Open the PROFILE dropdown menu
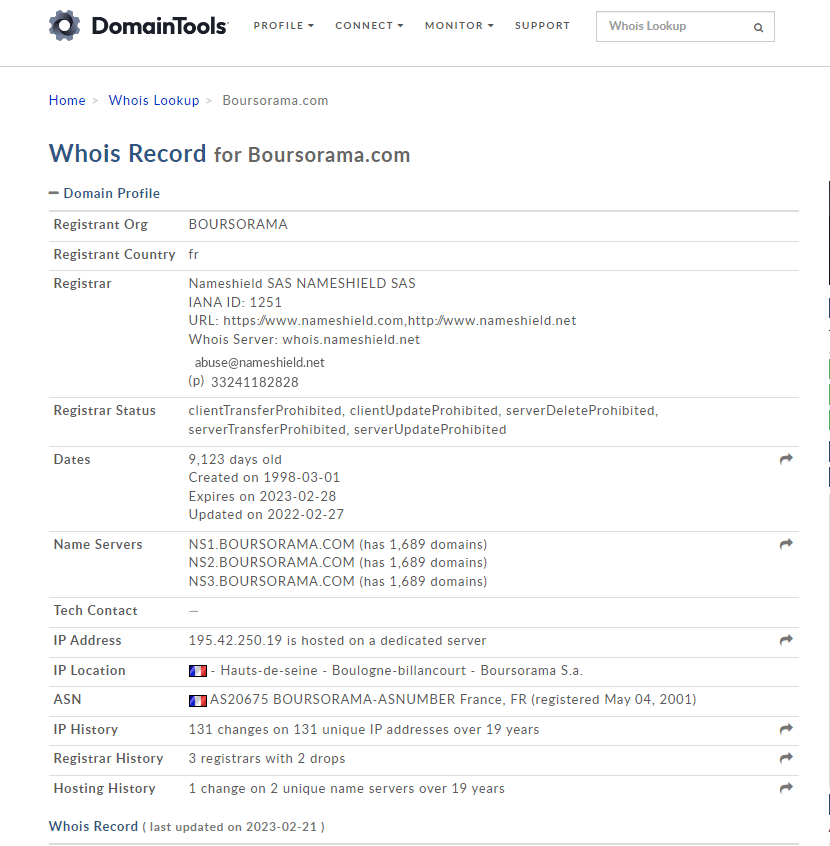The image size is (830, 846). click(283, 25)
